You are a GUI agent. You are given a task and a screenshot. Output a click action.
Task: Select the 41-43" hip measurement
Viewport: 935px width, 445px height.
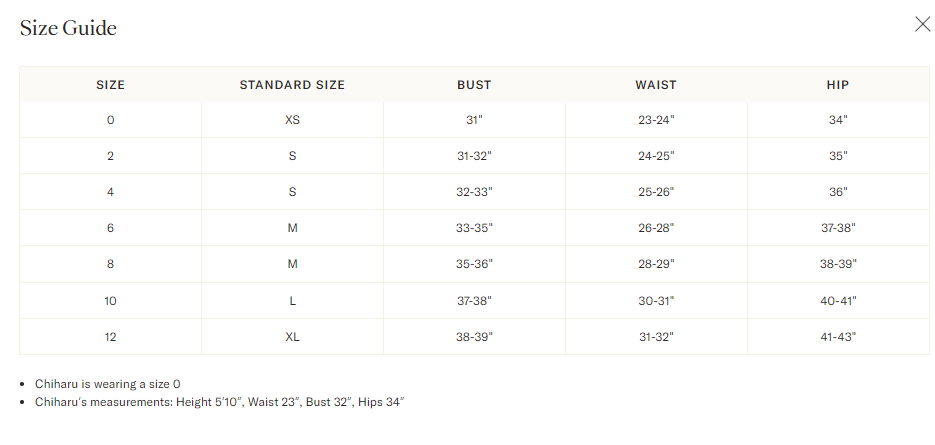click(838, 337)
